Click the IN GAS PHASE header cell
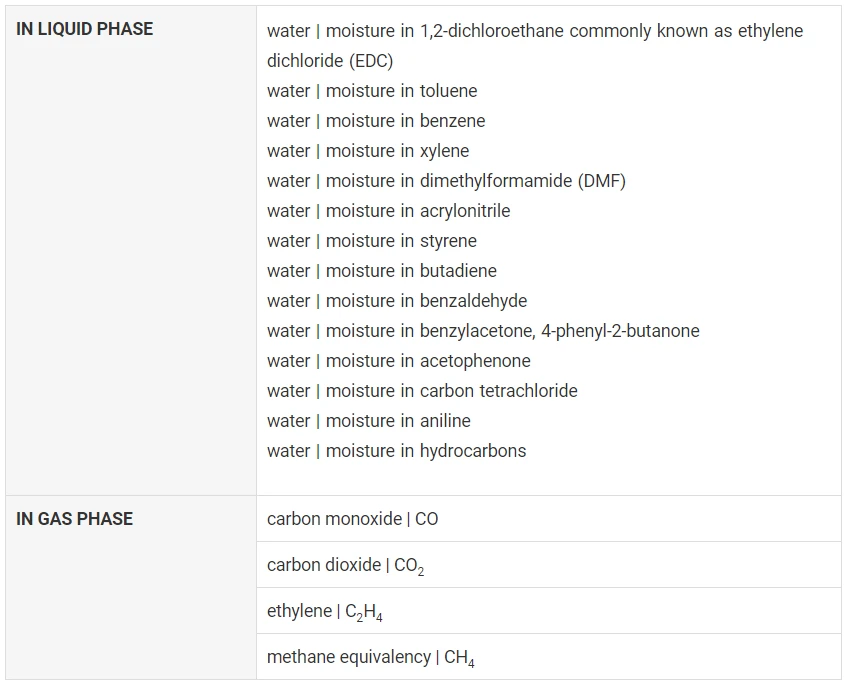Image resolution: width=847 pixels, height=685 pixels. point(131,587)
